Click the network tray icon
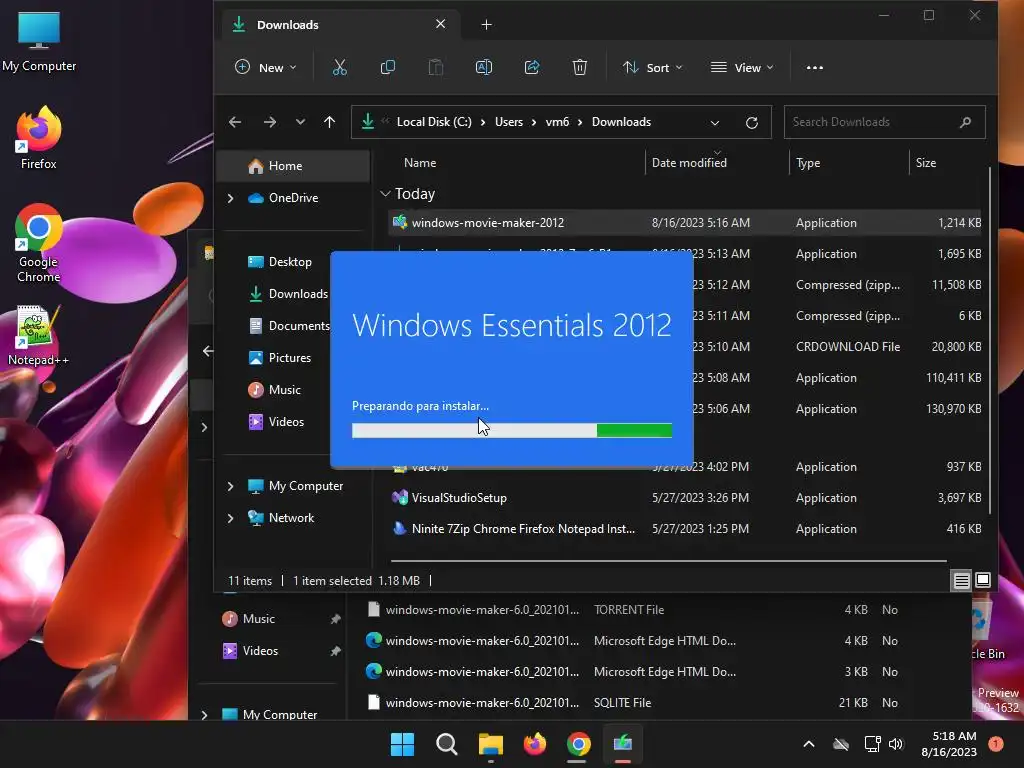Viewport: 1024px width, 768px height. point(872,744)
